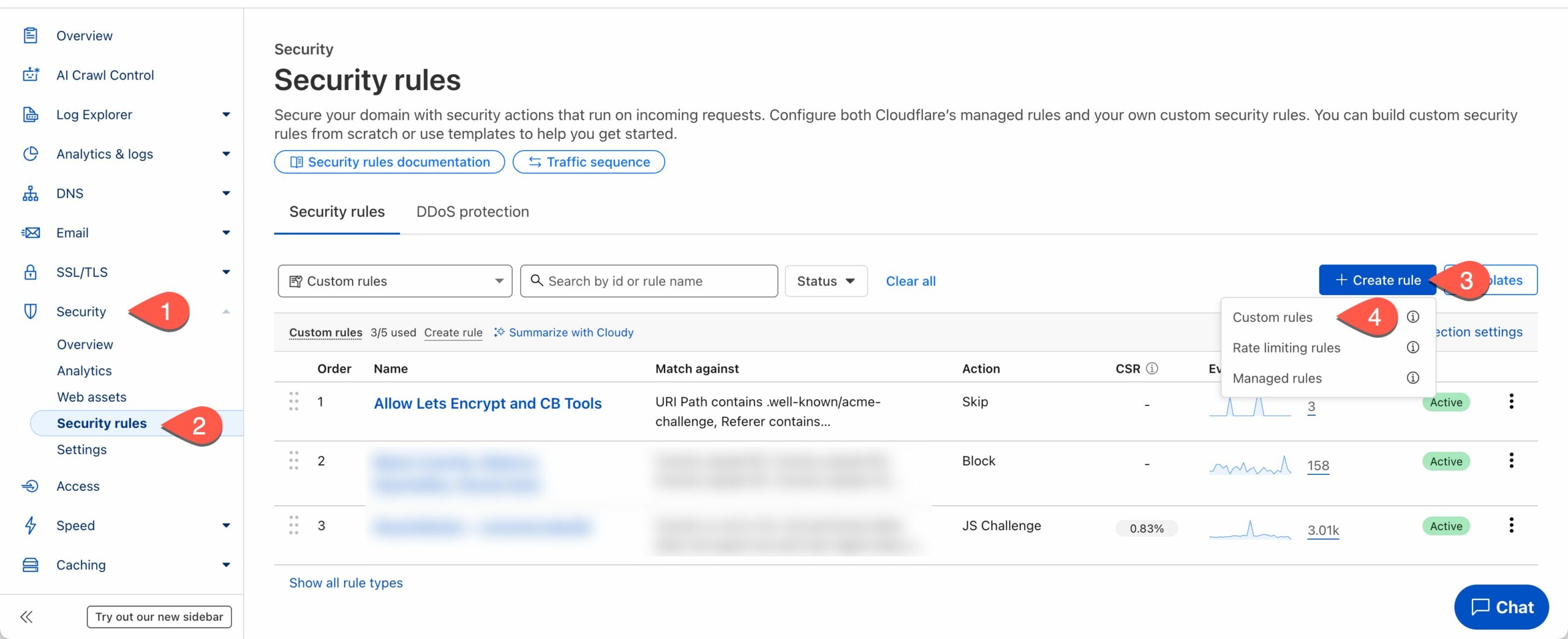Switch to the DDoS protection tab

472,212
